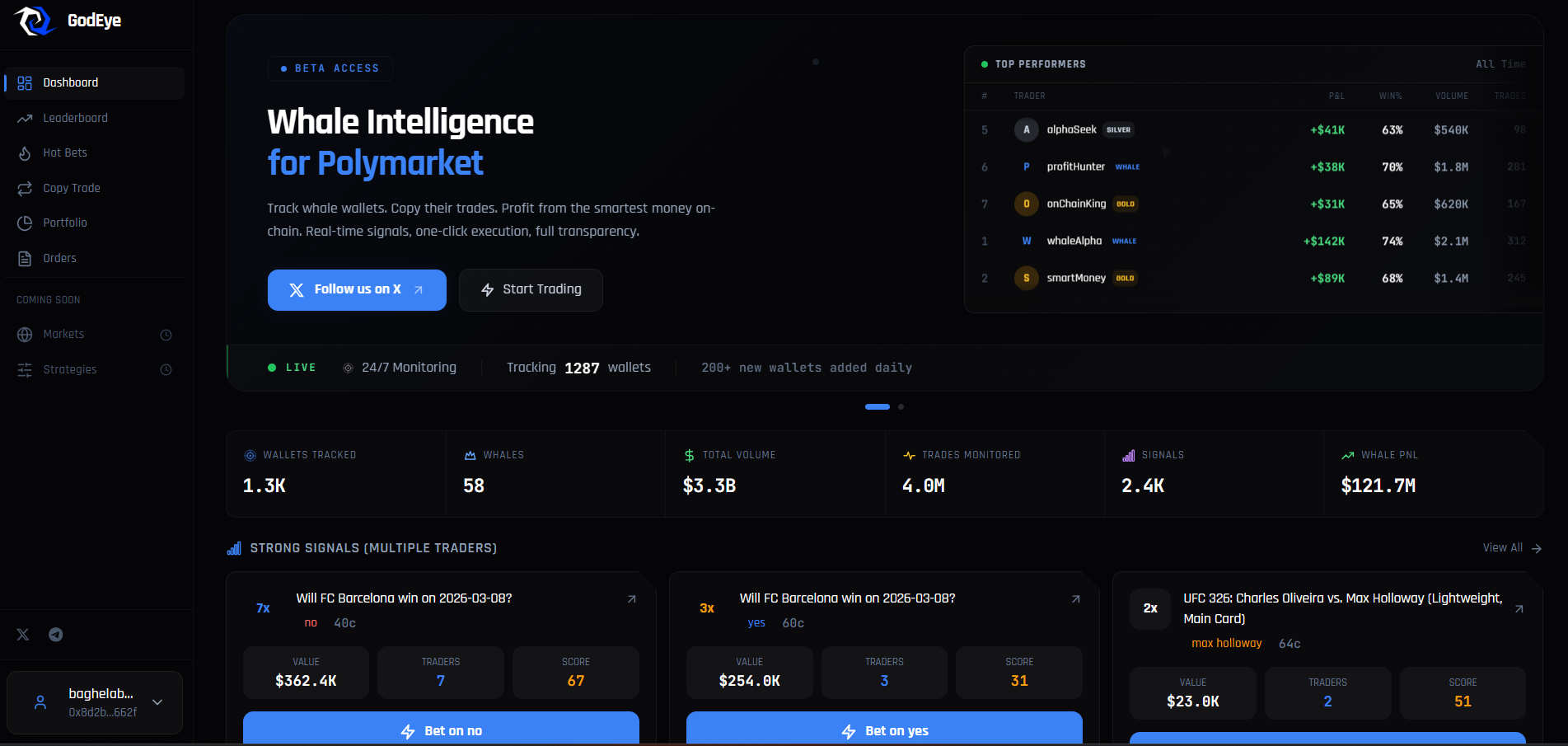Click the Strategies sliders icon
This screenshot has width=1568, height=746.
pyautogui.click(x=25, y=370)
